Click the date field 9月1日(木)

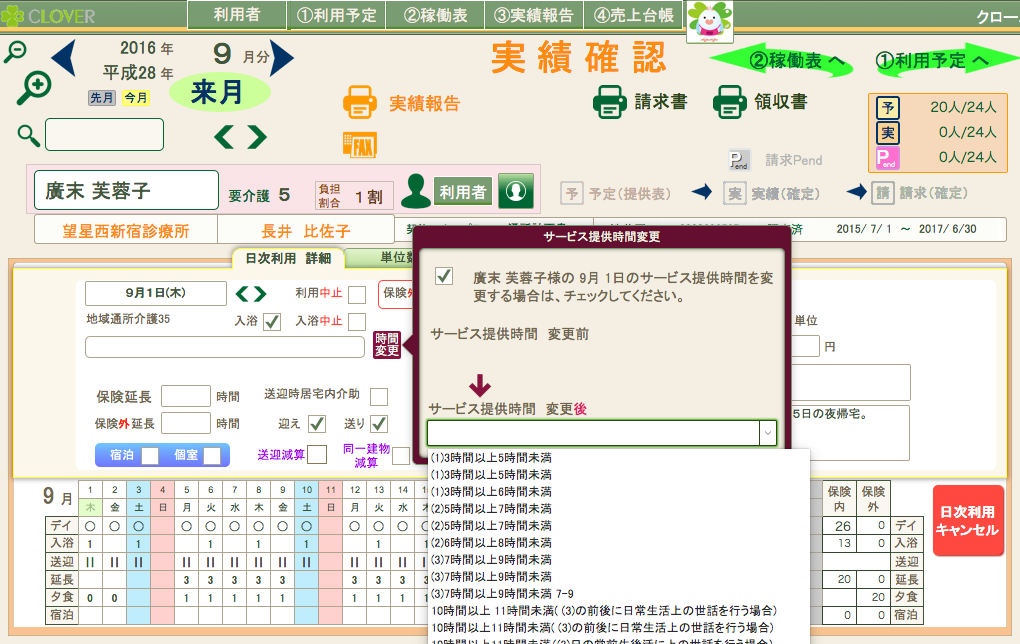click(x=155, y=293)
